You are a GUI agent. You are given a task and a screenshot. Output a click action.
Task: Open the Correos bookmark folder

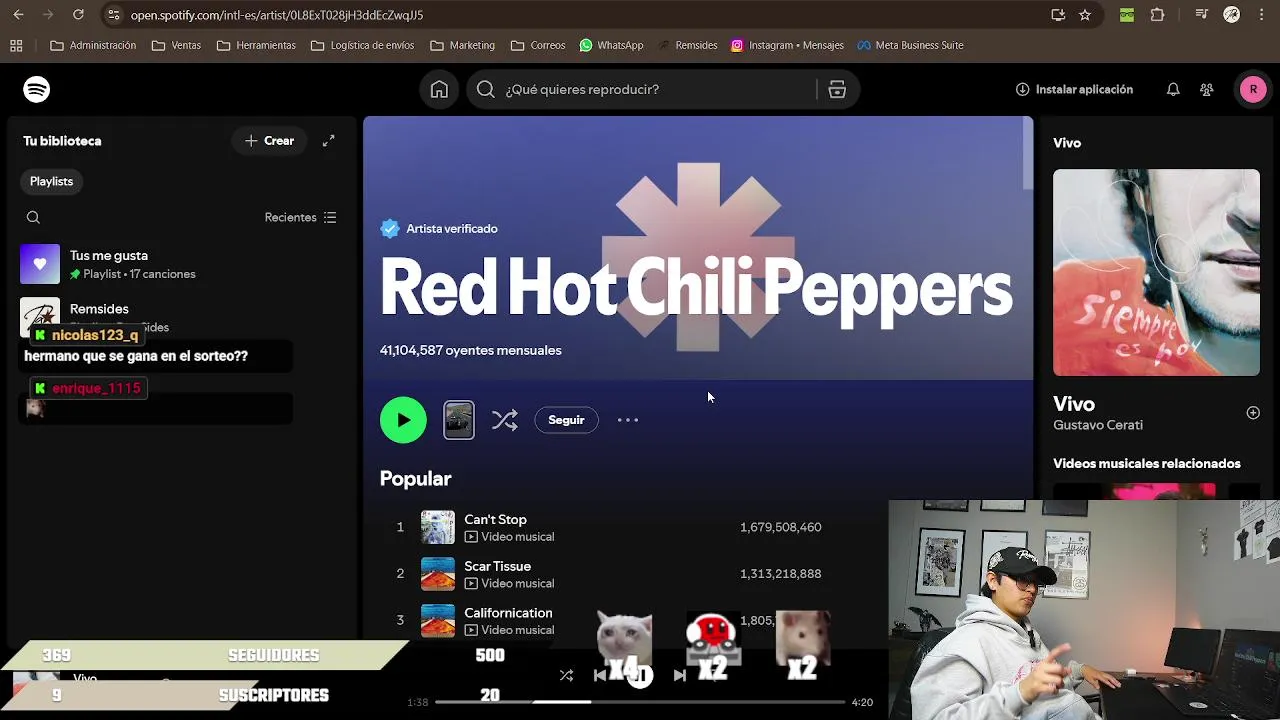pos(538,45)
